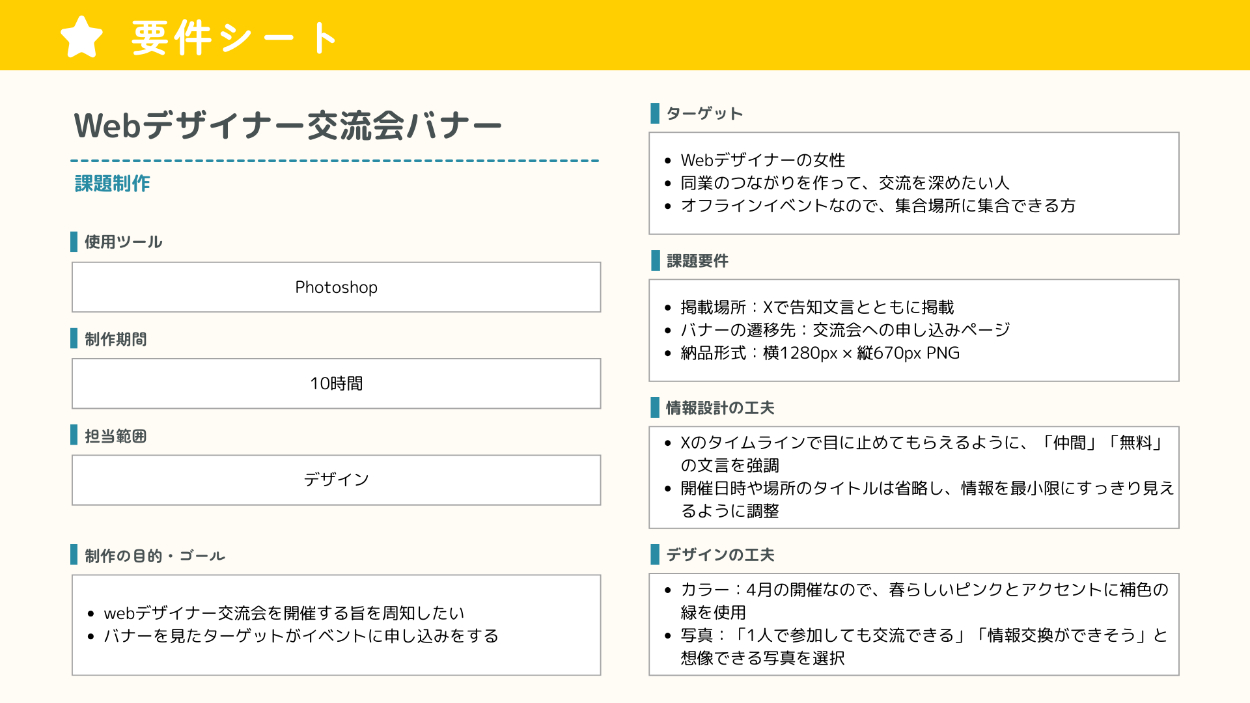Click the 課題制作 subtitle text
This screenshot has height=703, width=1250.
click(112, 184)
